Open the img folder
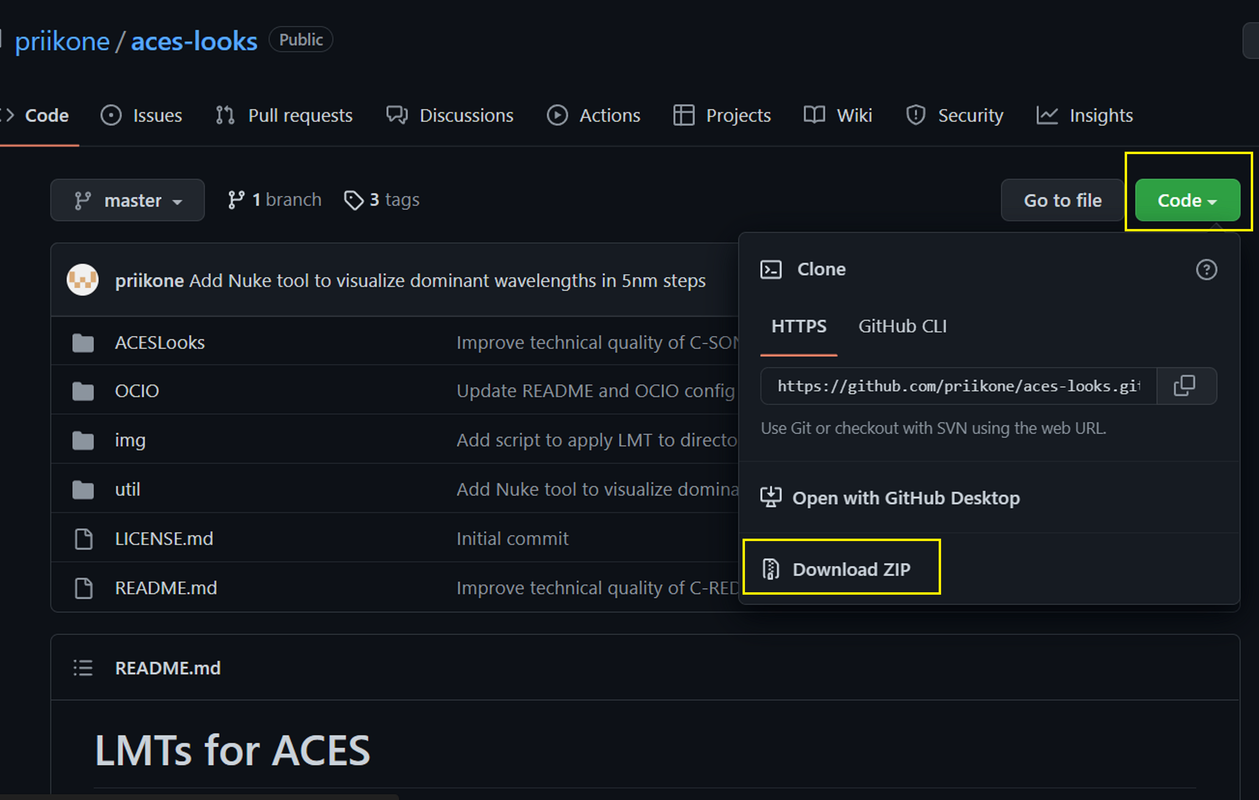The width and height of the screenshot is (1259, 800). (130, 440)
